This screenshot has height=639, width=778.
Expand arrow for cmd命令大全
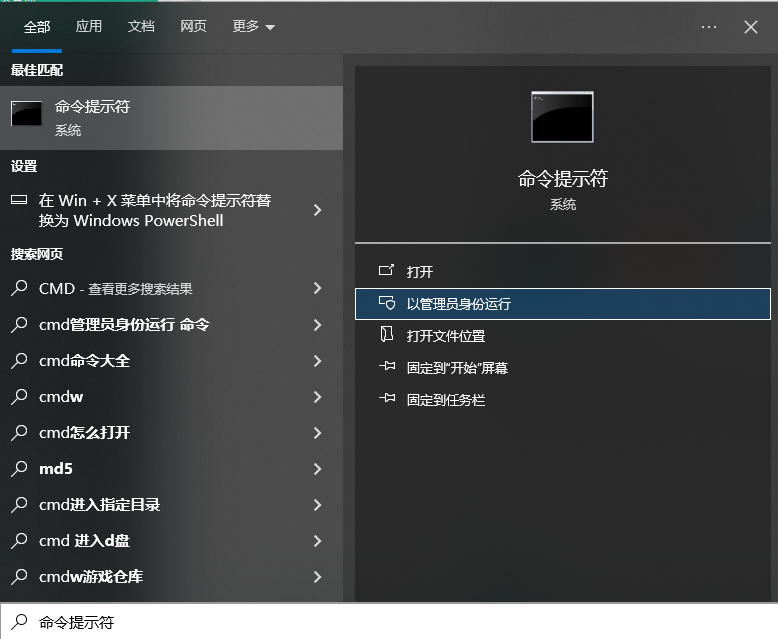[318, 361]
